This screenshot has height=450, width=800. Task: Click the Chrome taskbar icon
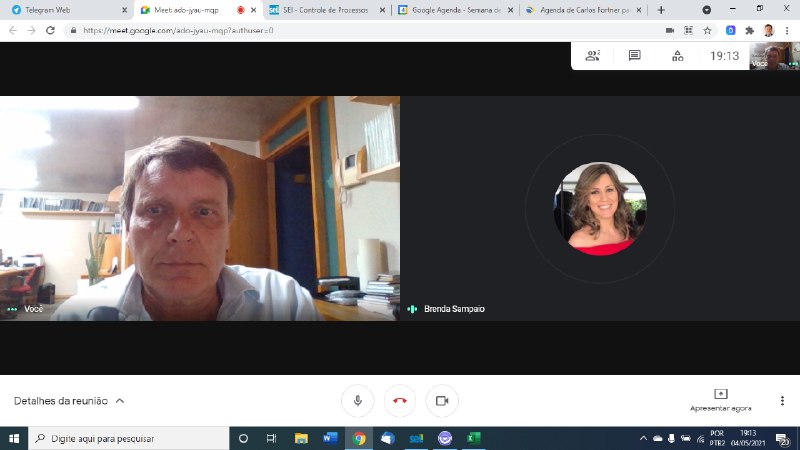359,438
